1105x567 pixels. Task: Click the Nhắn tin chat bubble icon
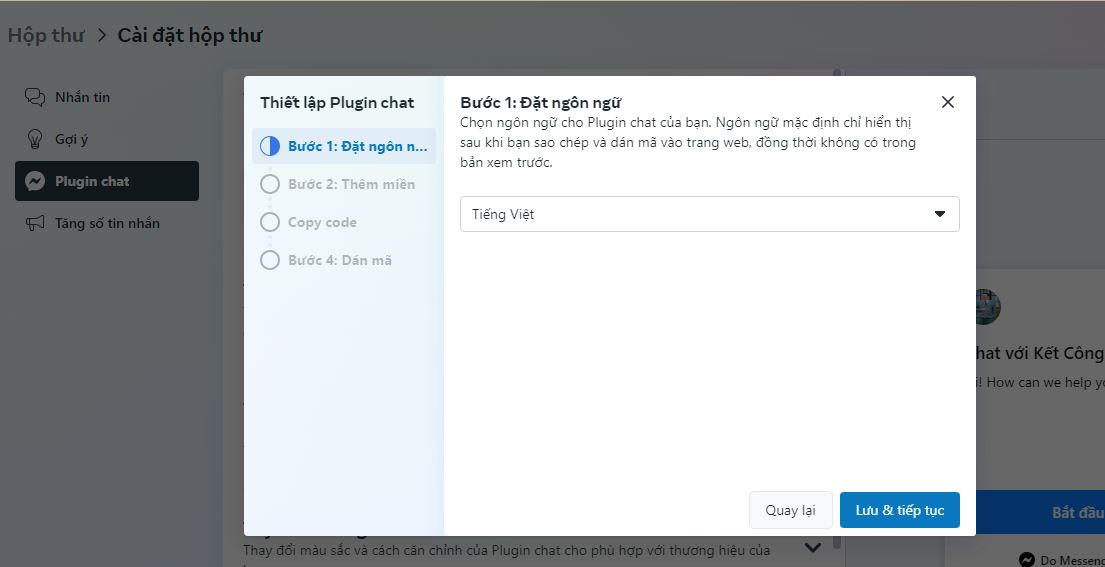point(35,97)
